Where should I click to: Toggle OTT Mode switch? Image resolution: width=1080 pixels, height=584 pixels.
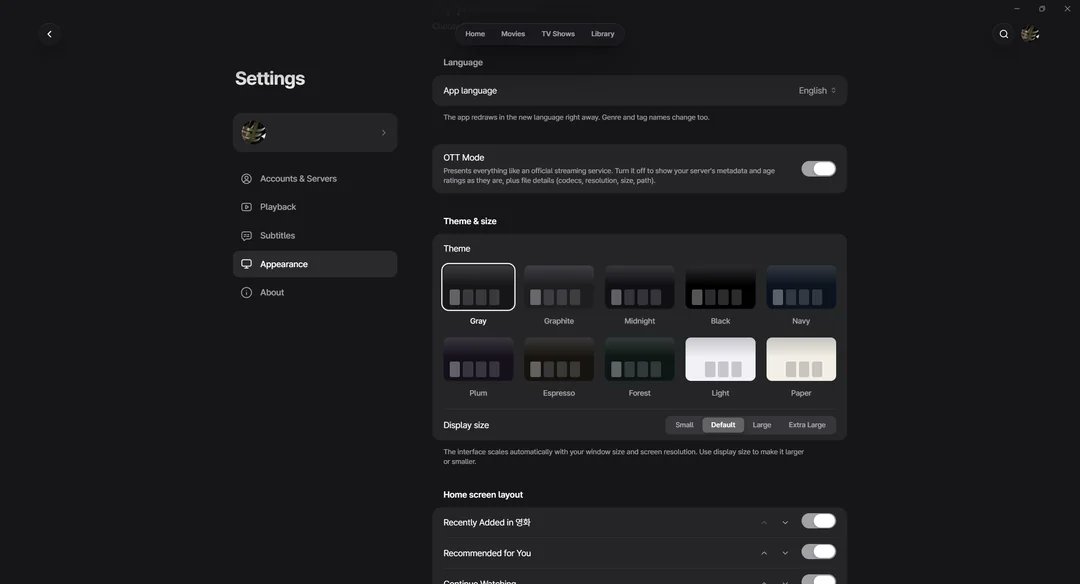coord(818,169)
